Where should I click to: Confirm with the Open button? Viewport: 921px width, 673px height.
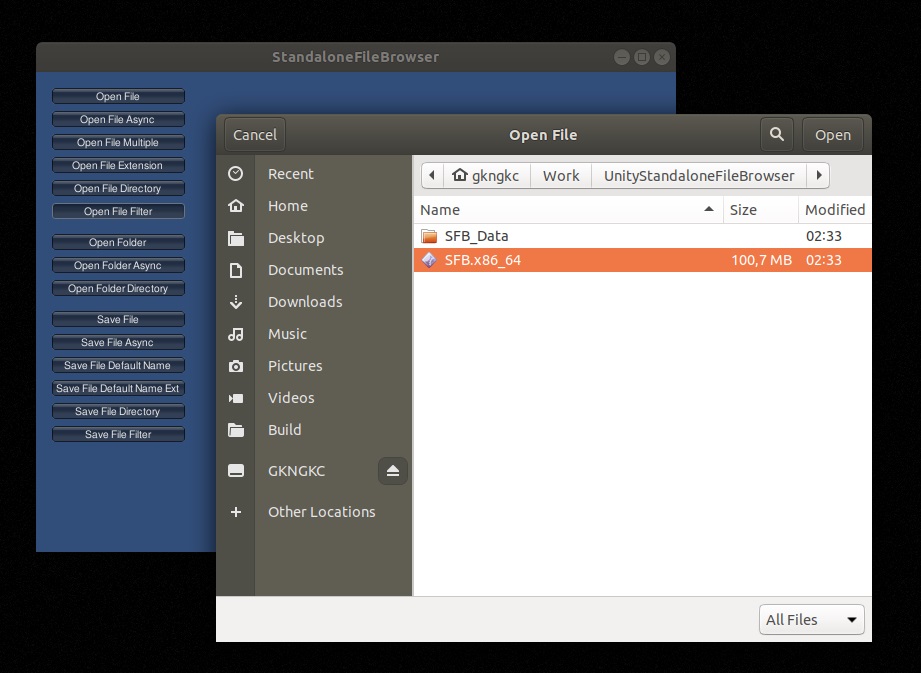pyautogui.click(x=832, y=134)
